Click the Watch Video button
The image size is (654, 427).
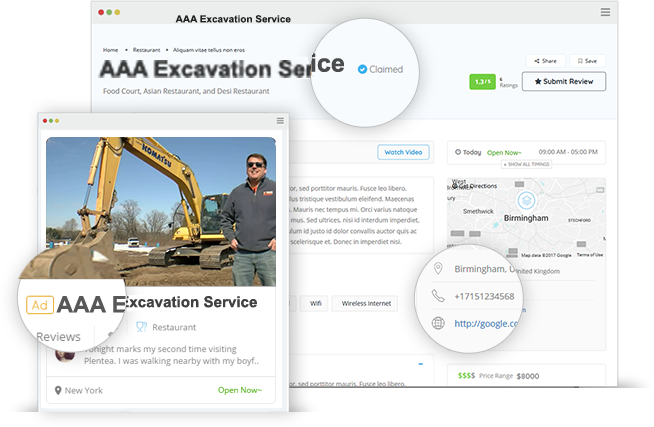(x=403, y=152)
